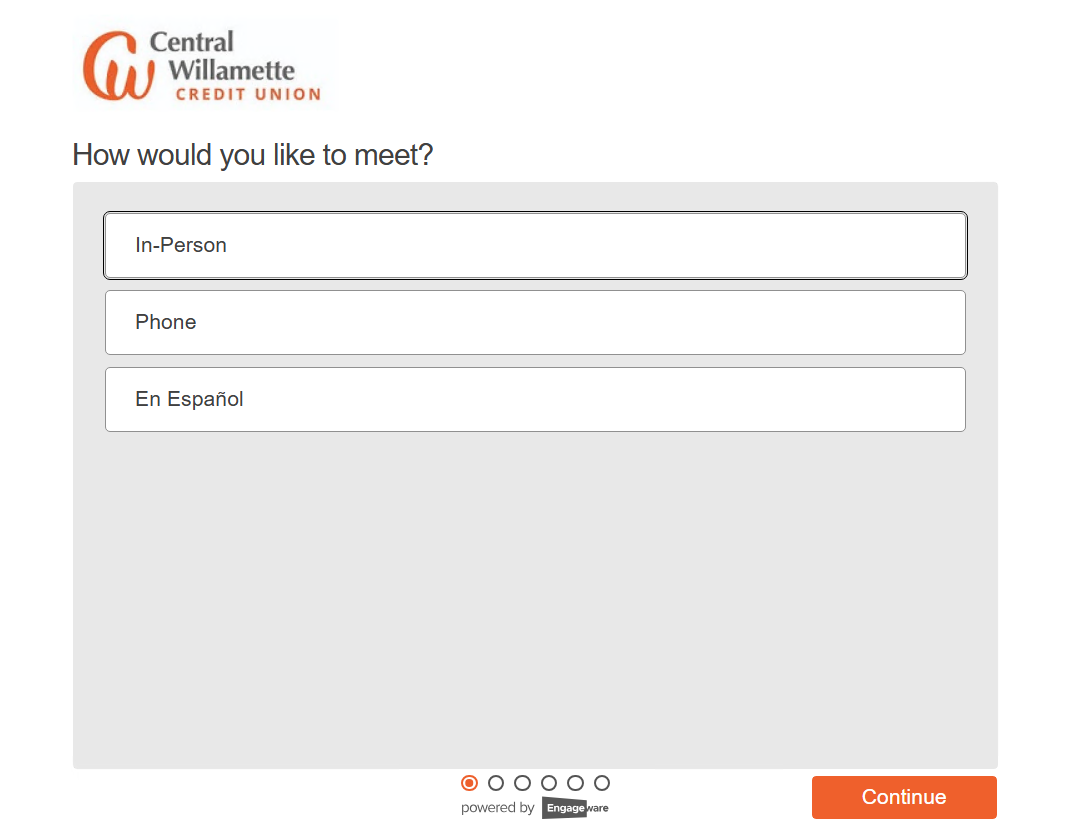Jump to the third step indicator dot

(522, 783)
